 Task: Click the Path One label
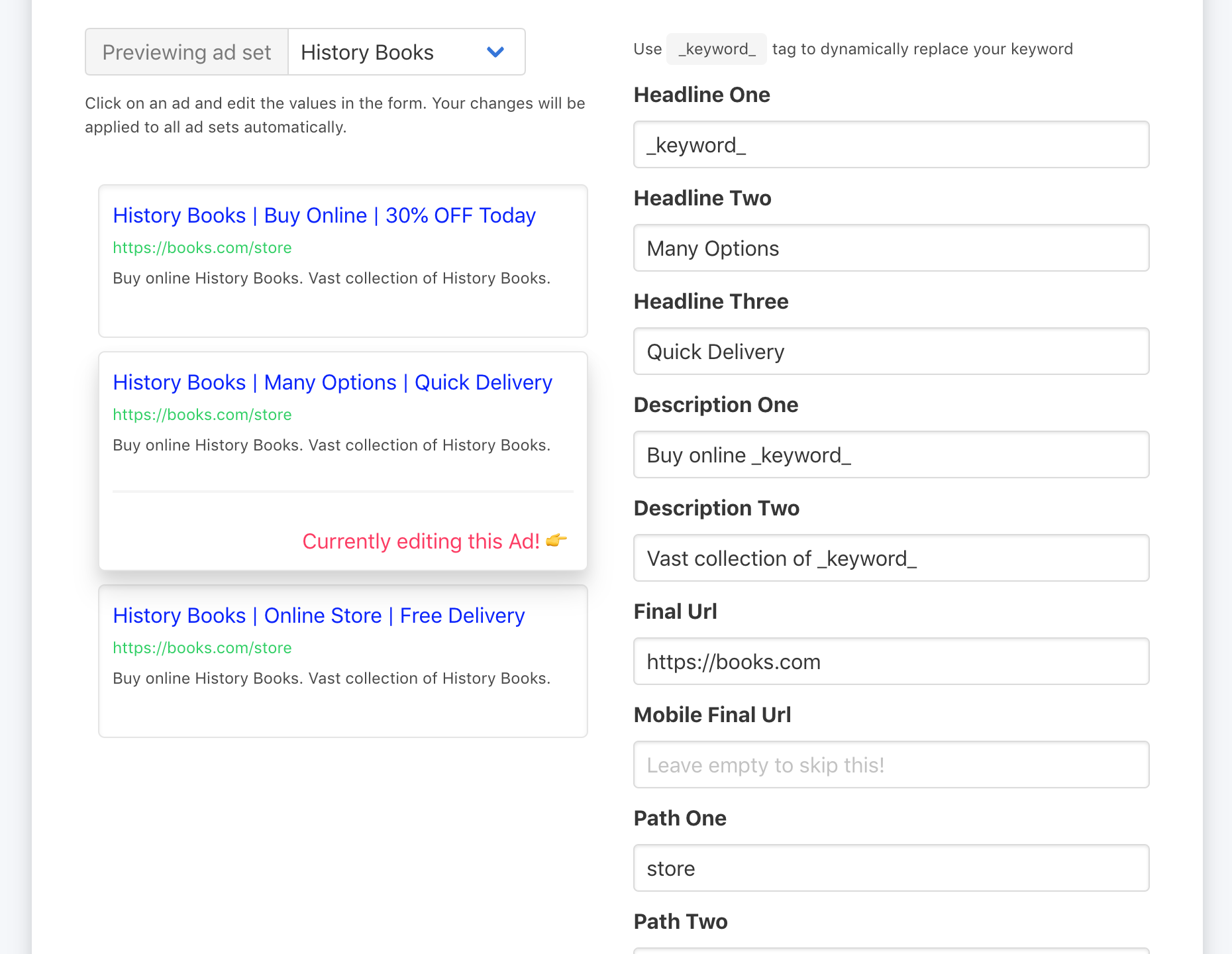[680, 818]
